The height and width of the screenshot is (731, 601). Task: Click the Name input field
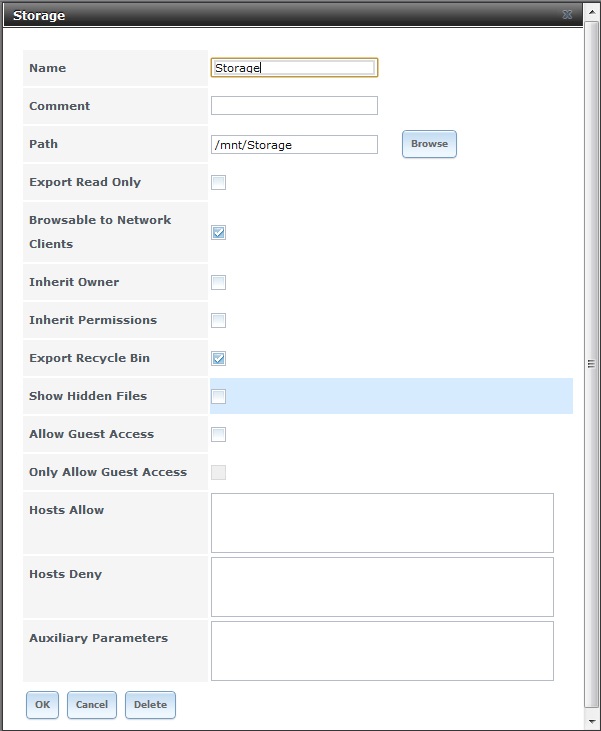294,68
